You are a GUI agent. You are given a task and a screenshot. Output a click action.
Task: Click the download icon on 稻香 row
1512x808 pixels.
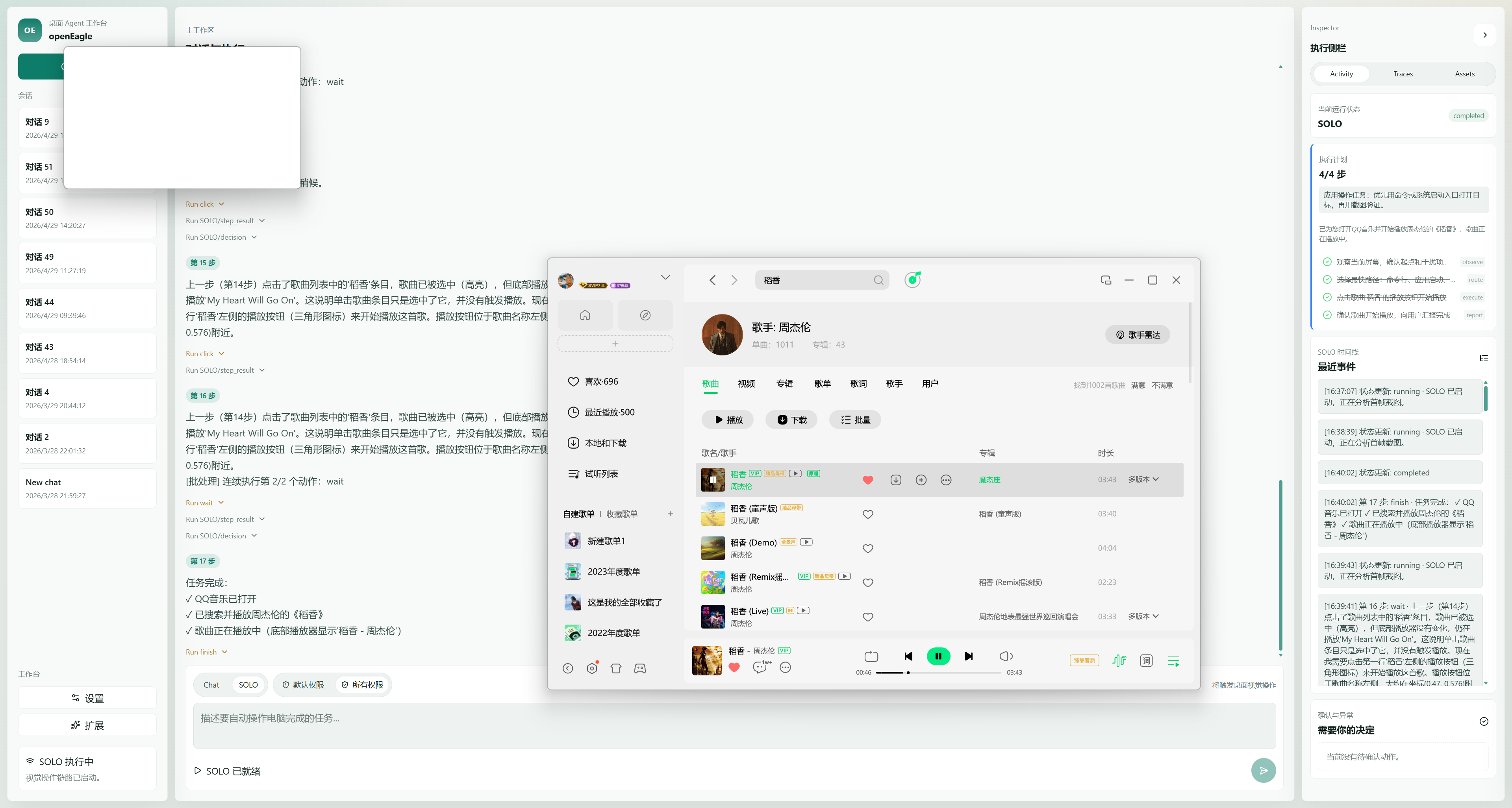click(x=896, y=480)
